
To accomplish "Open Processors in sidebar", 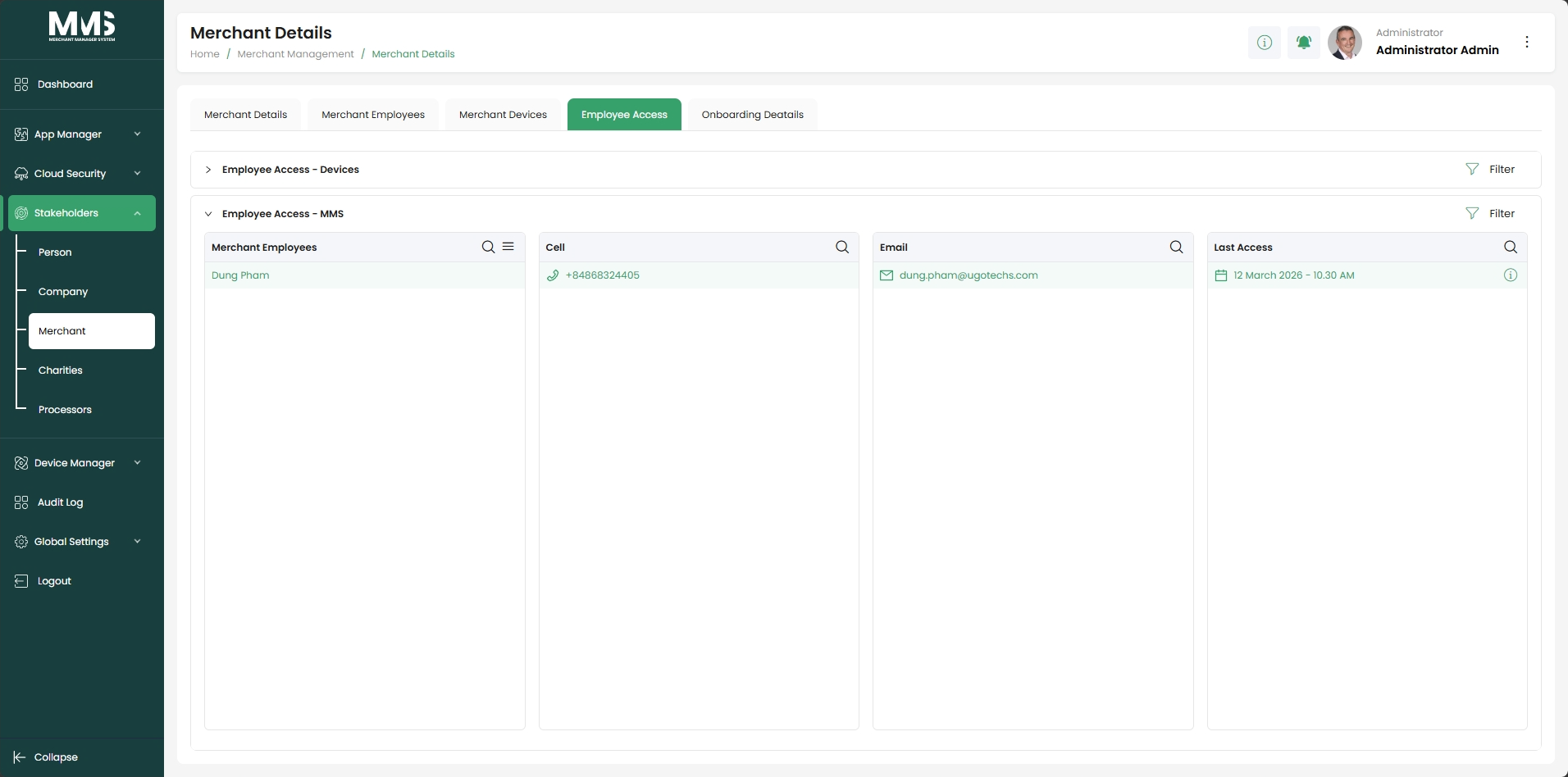I will pyautogui.click(x=65, y=410).
